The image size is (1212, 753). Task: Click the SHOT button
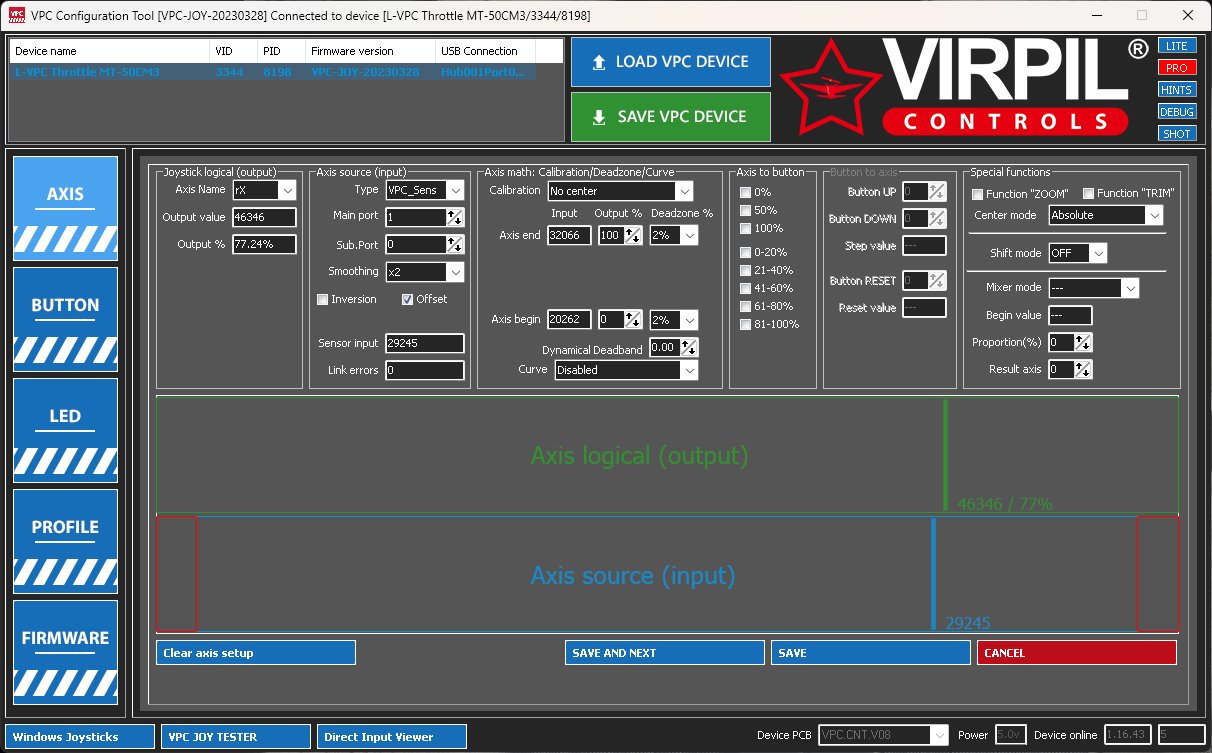[x=1176, y=134]
